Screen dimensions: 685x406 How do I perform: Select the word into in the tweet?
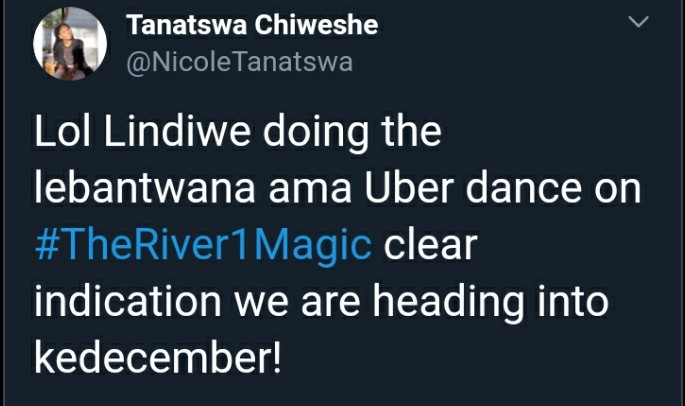[573, 302]
